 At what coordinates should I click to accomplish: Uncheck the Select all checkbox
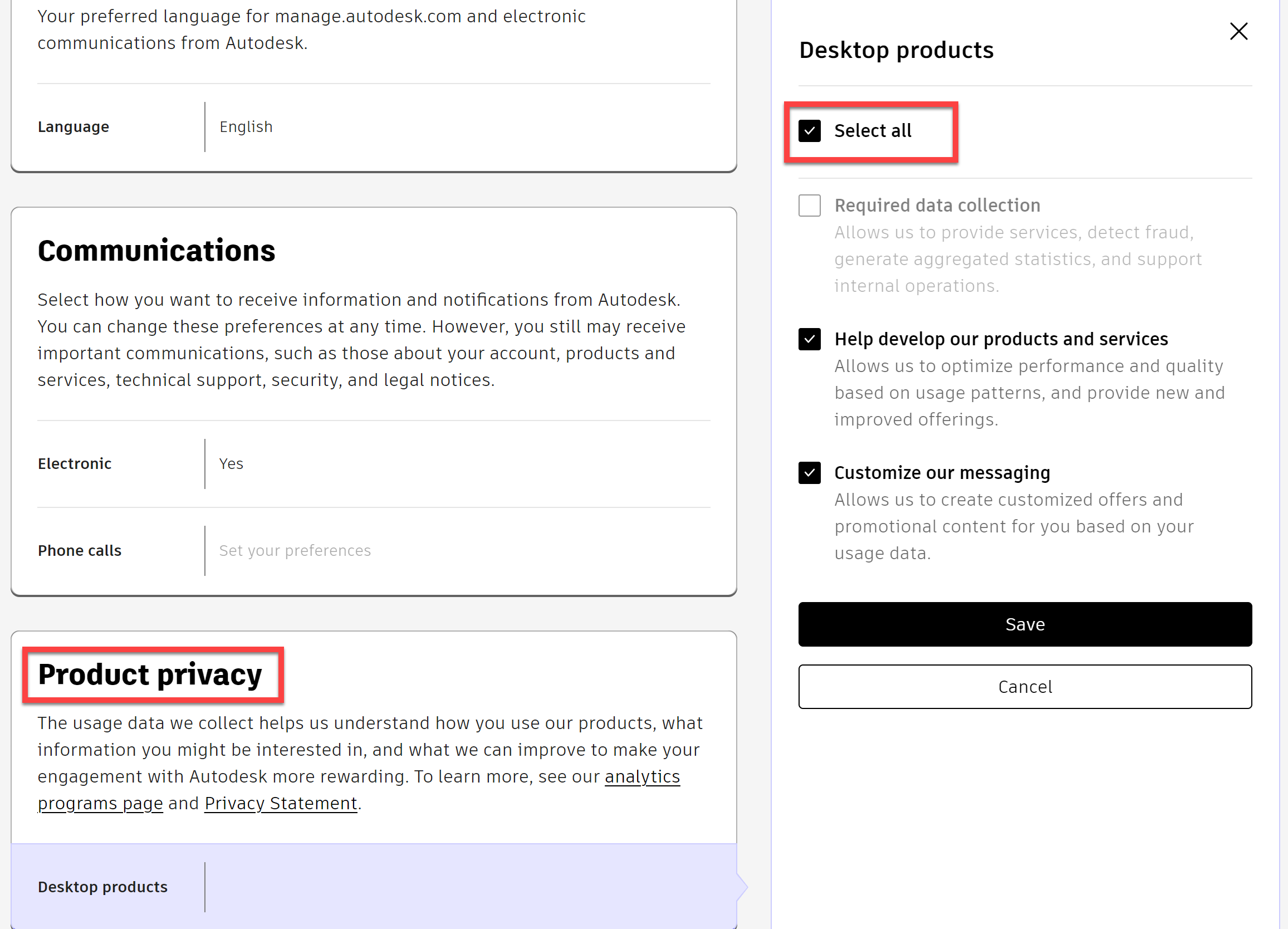809,131
